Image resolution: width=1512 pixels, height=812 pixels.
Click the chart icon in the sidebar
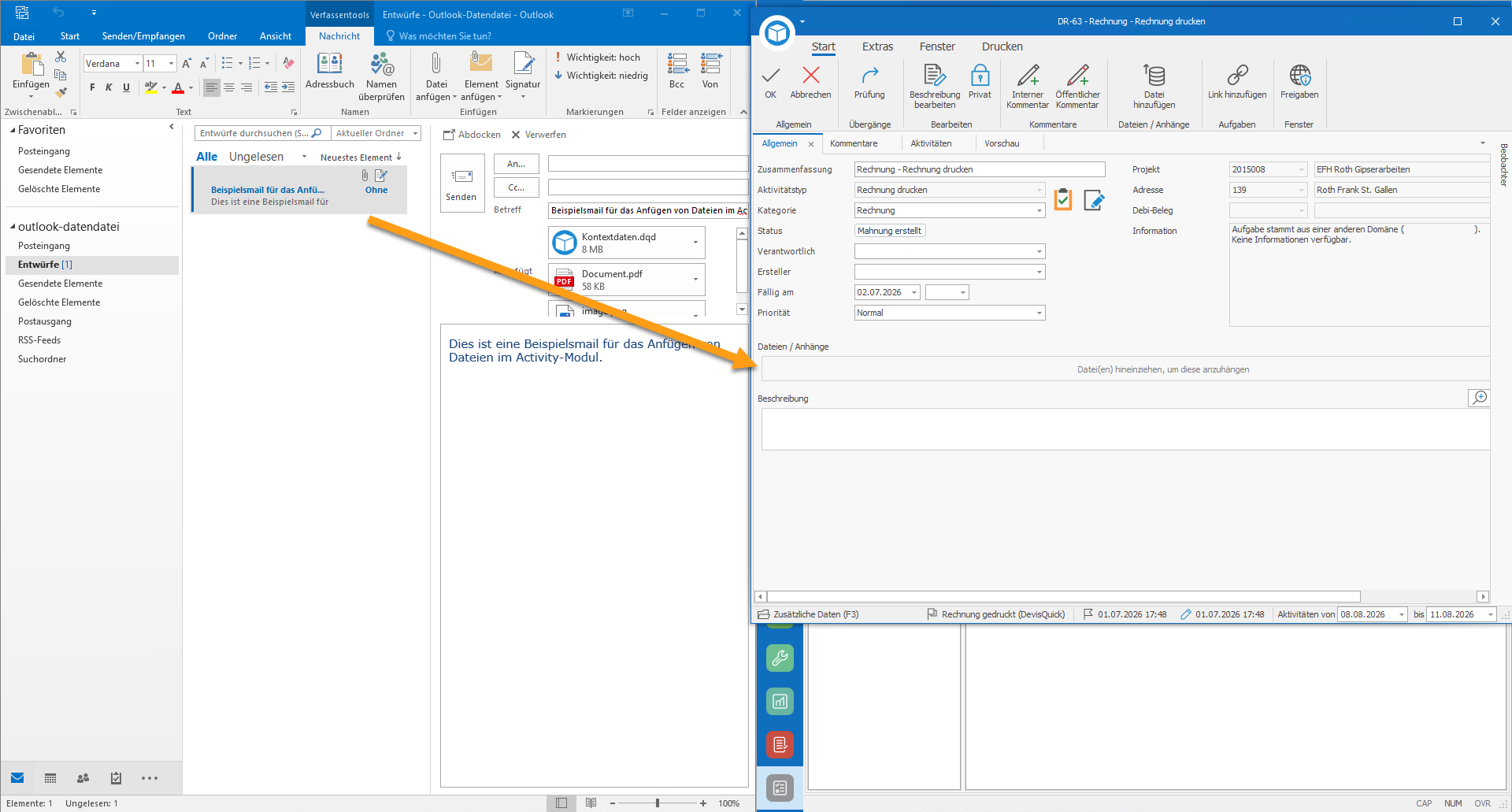click(780, 701)
